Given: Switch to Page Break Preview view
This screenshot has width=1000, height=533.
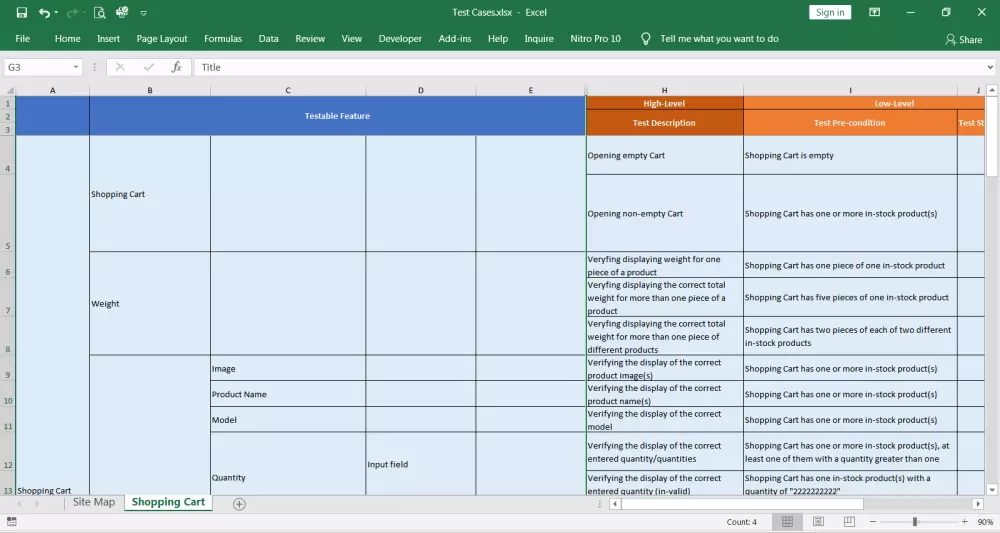Looking at the screenshot, I should 848,522.
